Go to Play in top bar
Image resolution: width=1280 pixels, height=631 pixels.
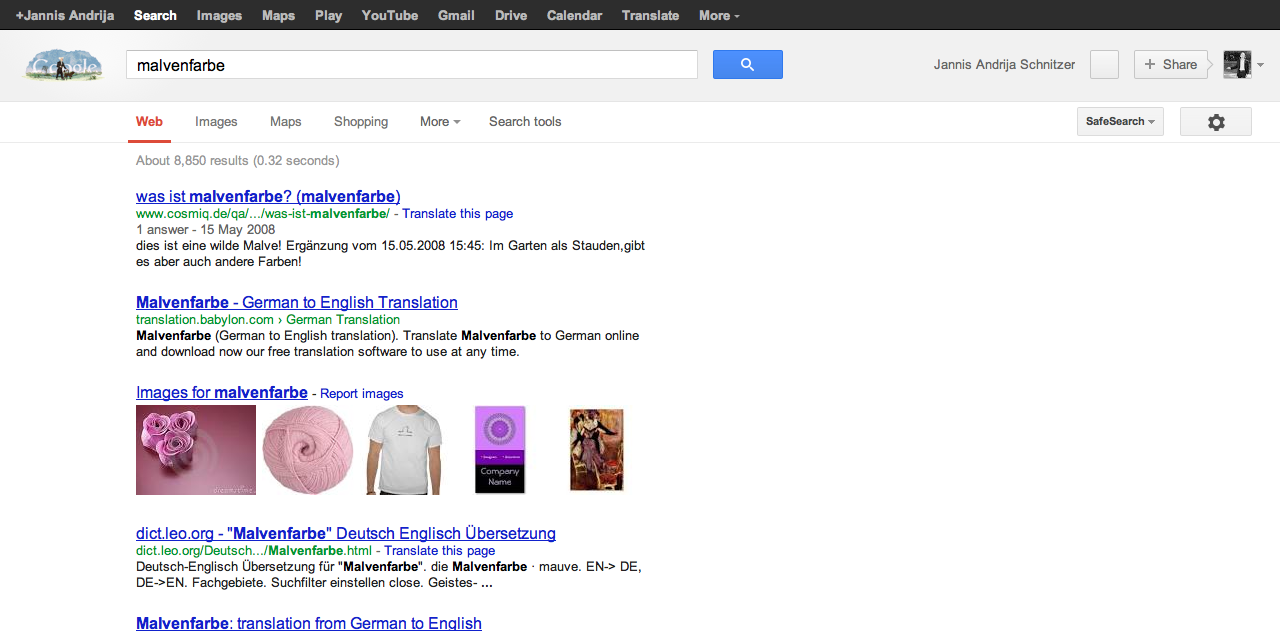328,15
